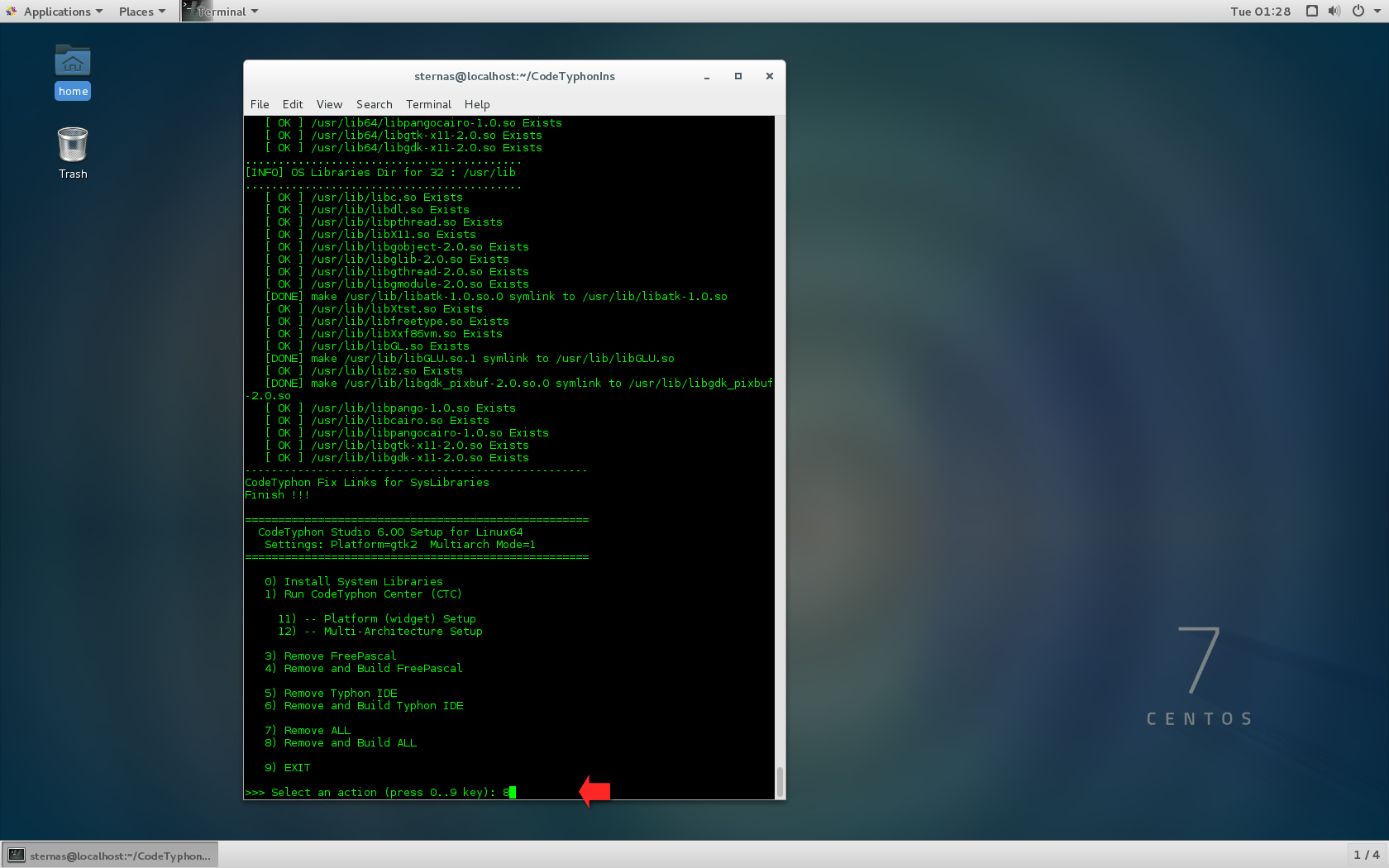Click the workspace switcher 1 / 4
Viewport: 1389px width, 868px height.
[1366, 855]
